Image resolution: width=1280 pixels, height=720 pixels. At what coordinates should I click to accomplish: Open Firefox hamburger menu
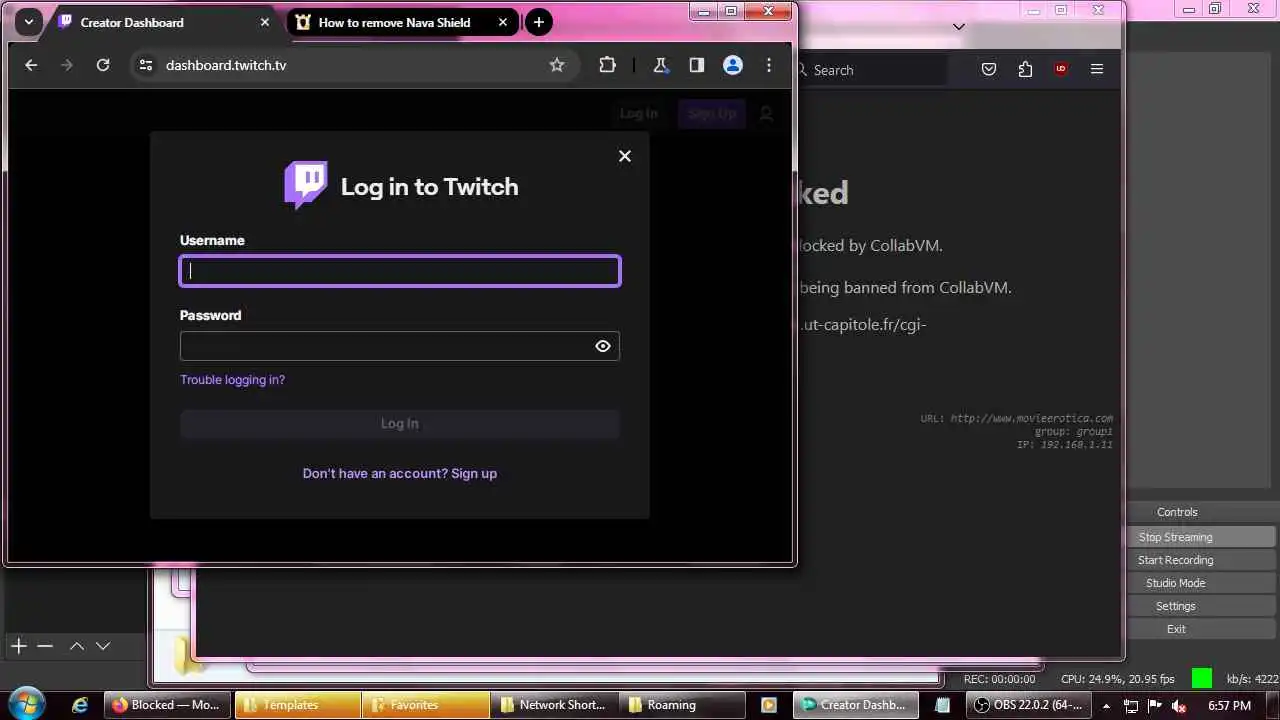pos(1097,69)
